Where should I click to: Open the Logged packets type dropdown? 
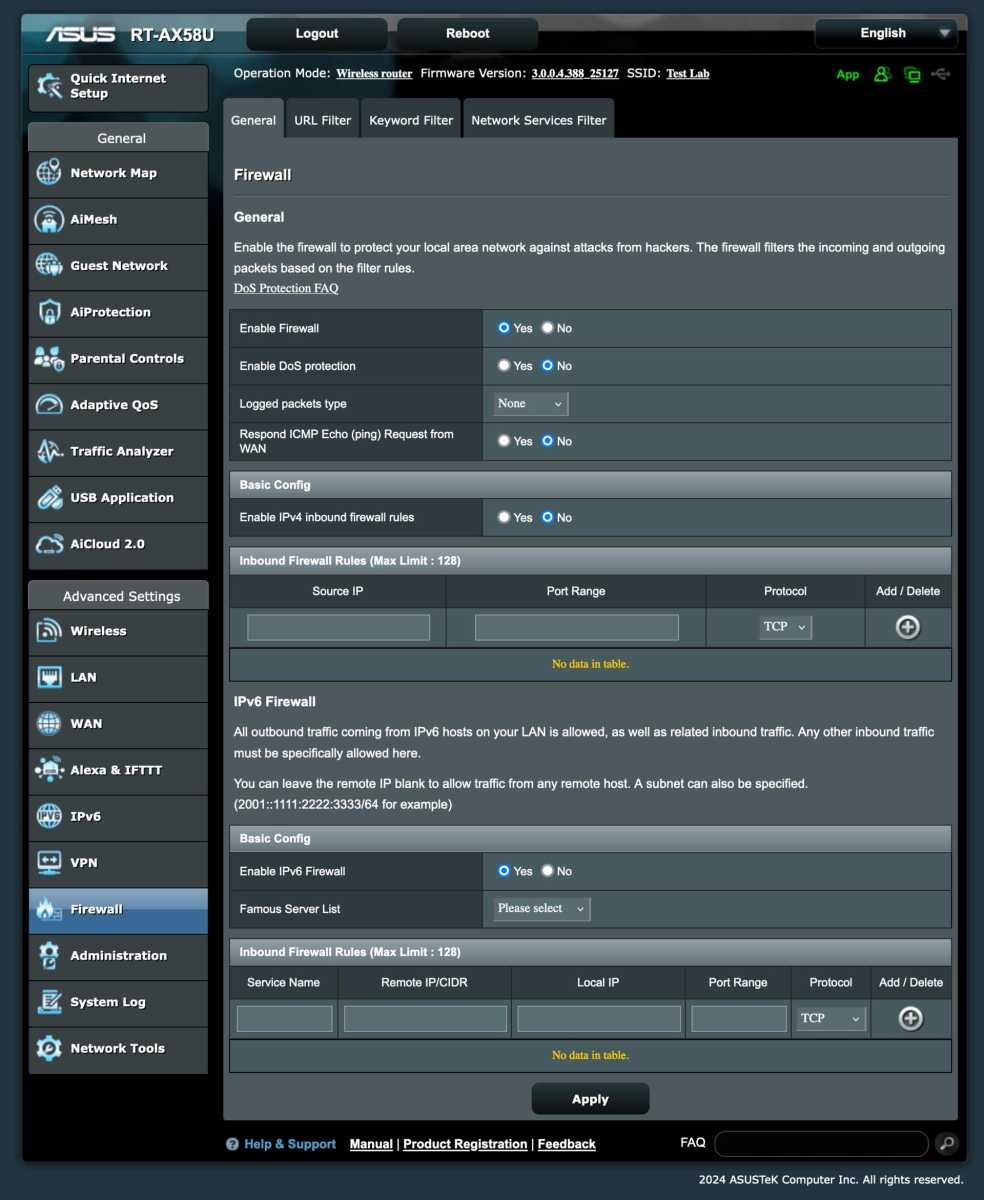point(531,403)
